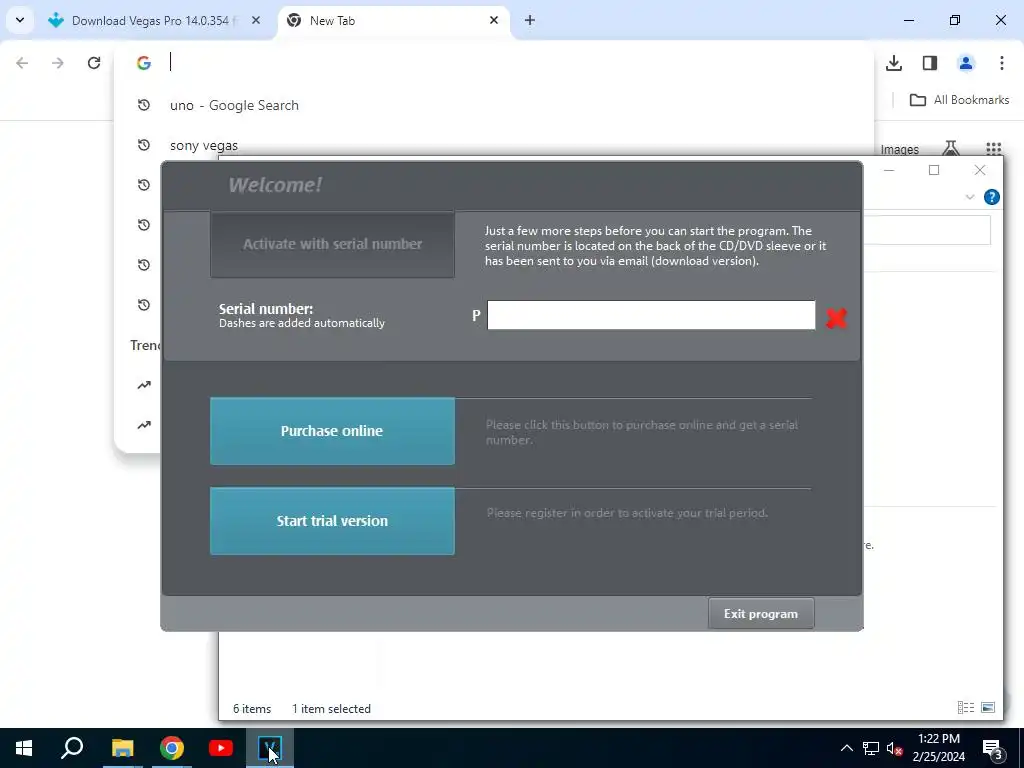Open Chrome from taskbar
Screen dimensions: 1024x768
(172, 748)
